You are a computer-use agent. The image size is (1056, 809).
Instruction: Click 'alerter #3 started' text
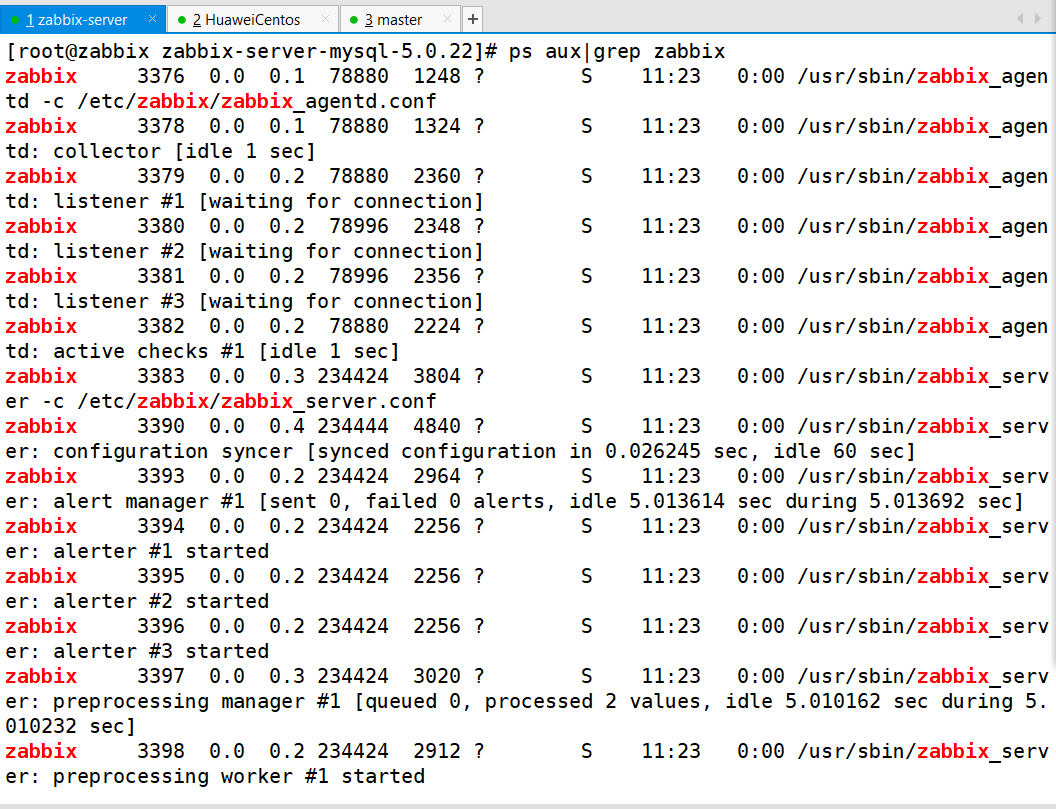[x=161, y=651]
